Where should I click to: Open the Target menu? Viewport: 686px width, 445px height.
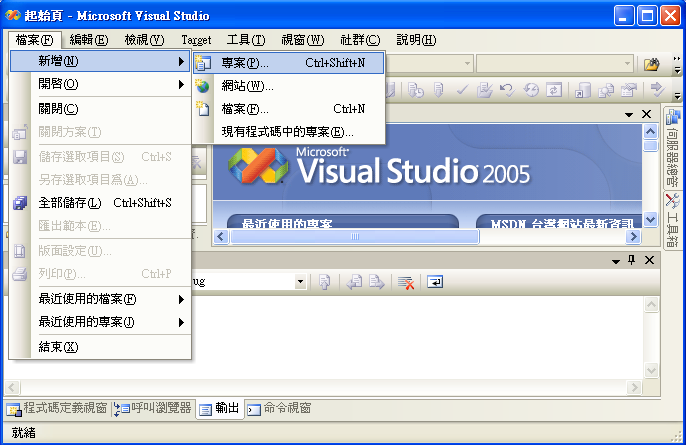pos(196,40)
